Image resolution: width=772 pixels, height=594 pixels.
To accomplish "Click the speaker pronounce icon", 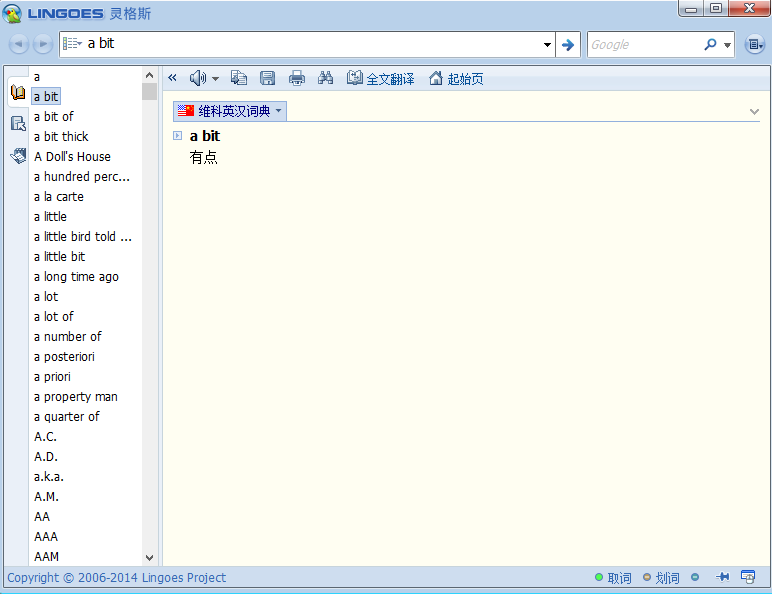I will pyautogui.click(x=198, y=78).
